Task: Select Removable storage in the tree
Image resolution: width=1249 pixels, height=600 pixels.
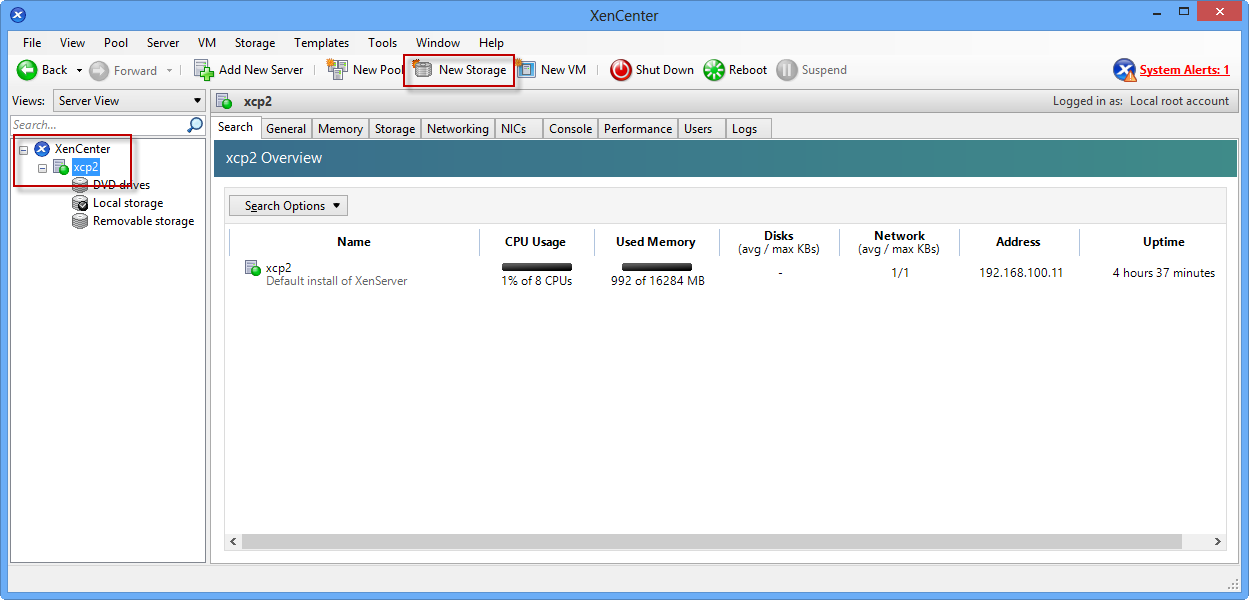Action: pos(144,221)
